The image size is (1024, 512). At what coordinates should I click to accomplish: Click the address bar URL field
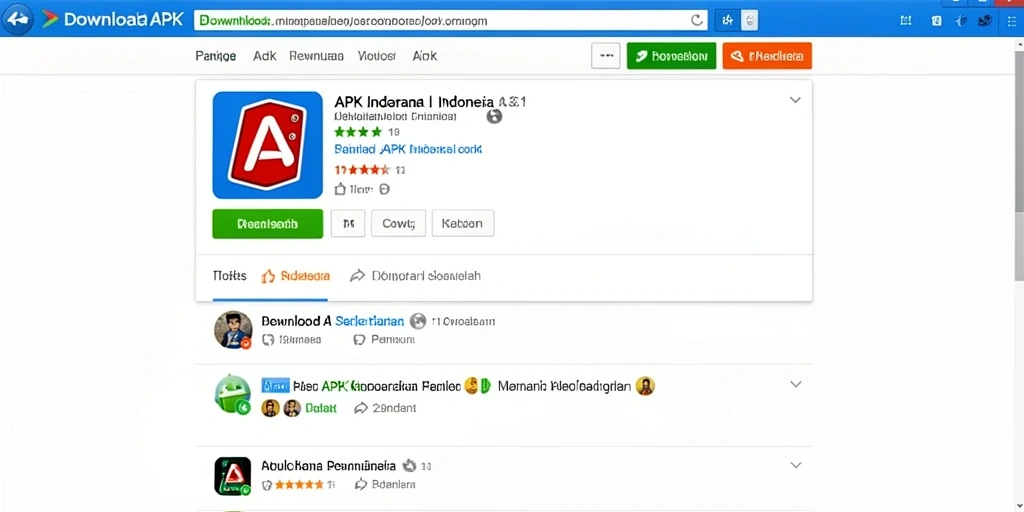pyautogui.click(x=451, y=20)
